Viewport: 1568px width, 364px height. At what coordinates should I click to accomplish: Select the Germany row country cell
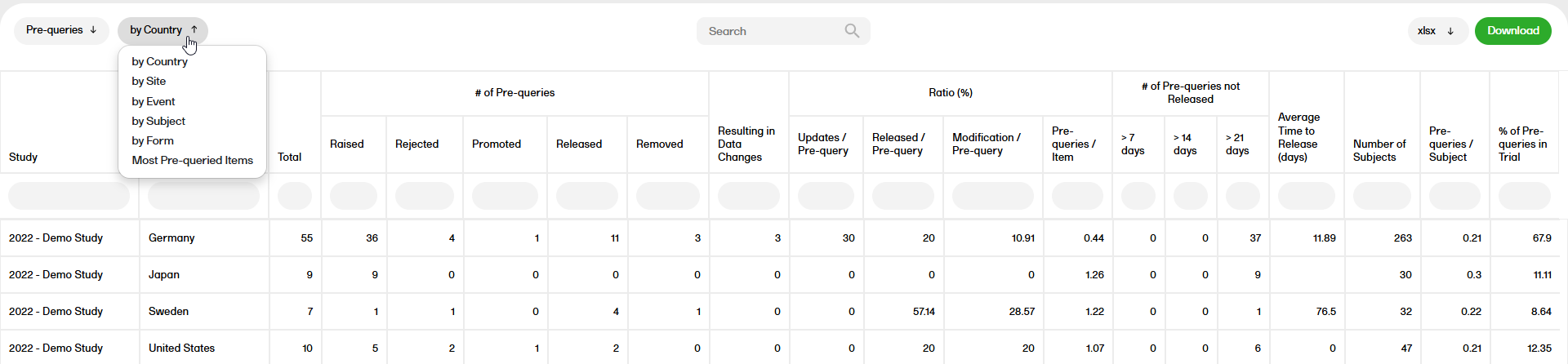click(171, 238)
